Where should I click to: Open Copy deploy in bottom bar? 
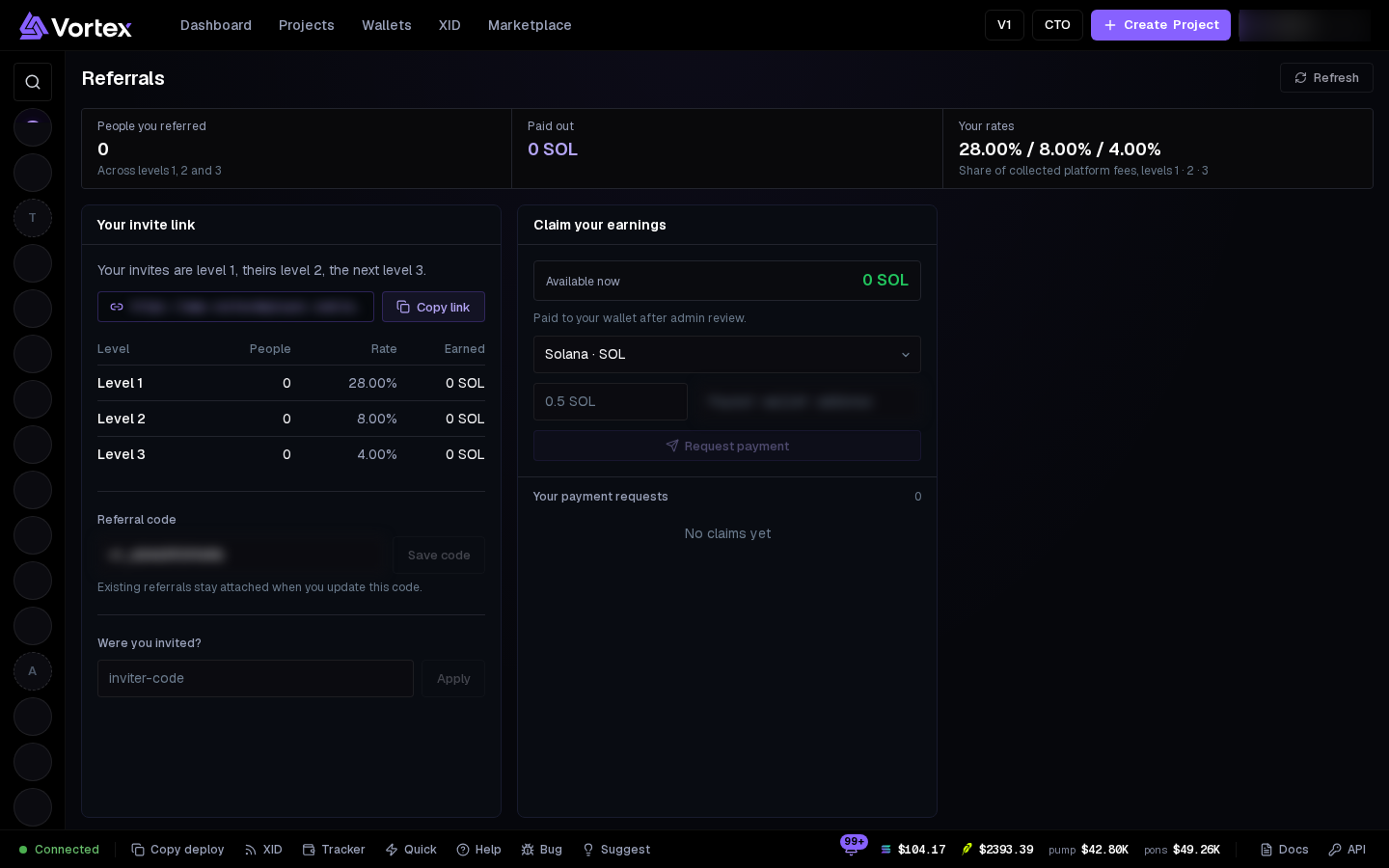pyautogui.click(x=177, y=850)
